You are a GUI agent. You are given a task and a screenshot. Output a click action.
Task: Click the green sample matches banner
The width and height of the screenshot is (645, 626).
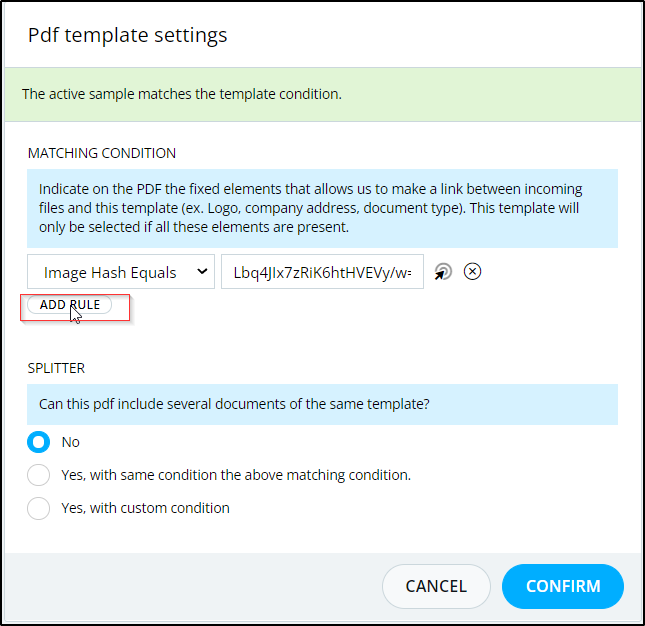323,94
